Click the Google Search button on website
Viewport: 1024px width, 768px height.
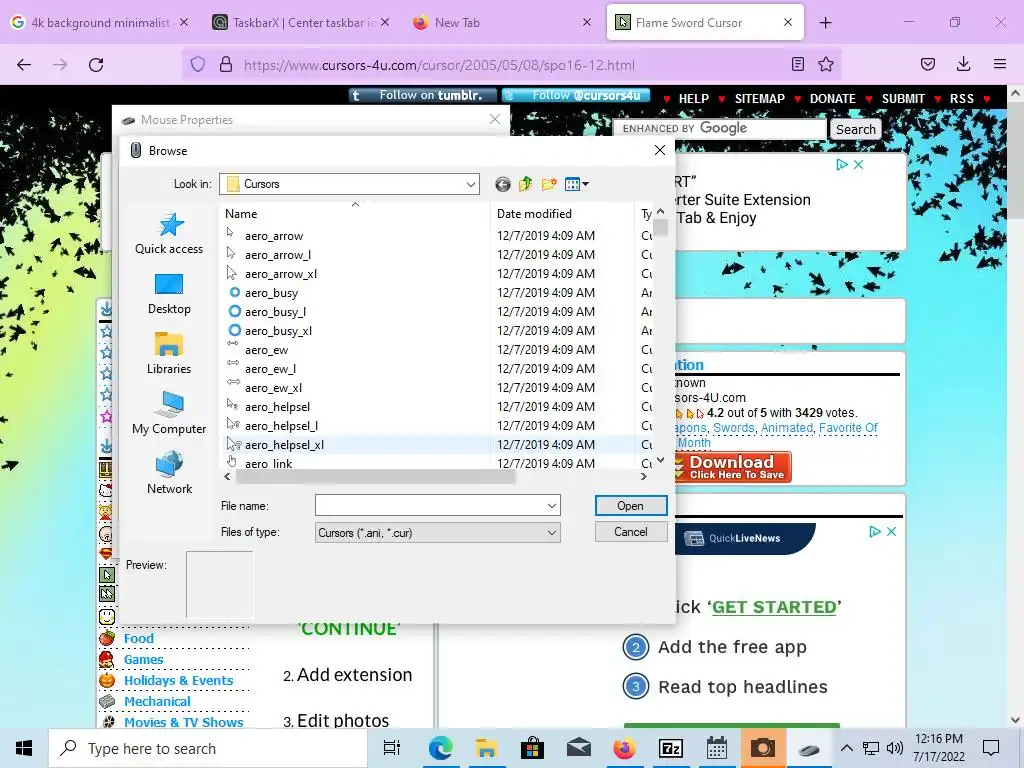[856, 129]
